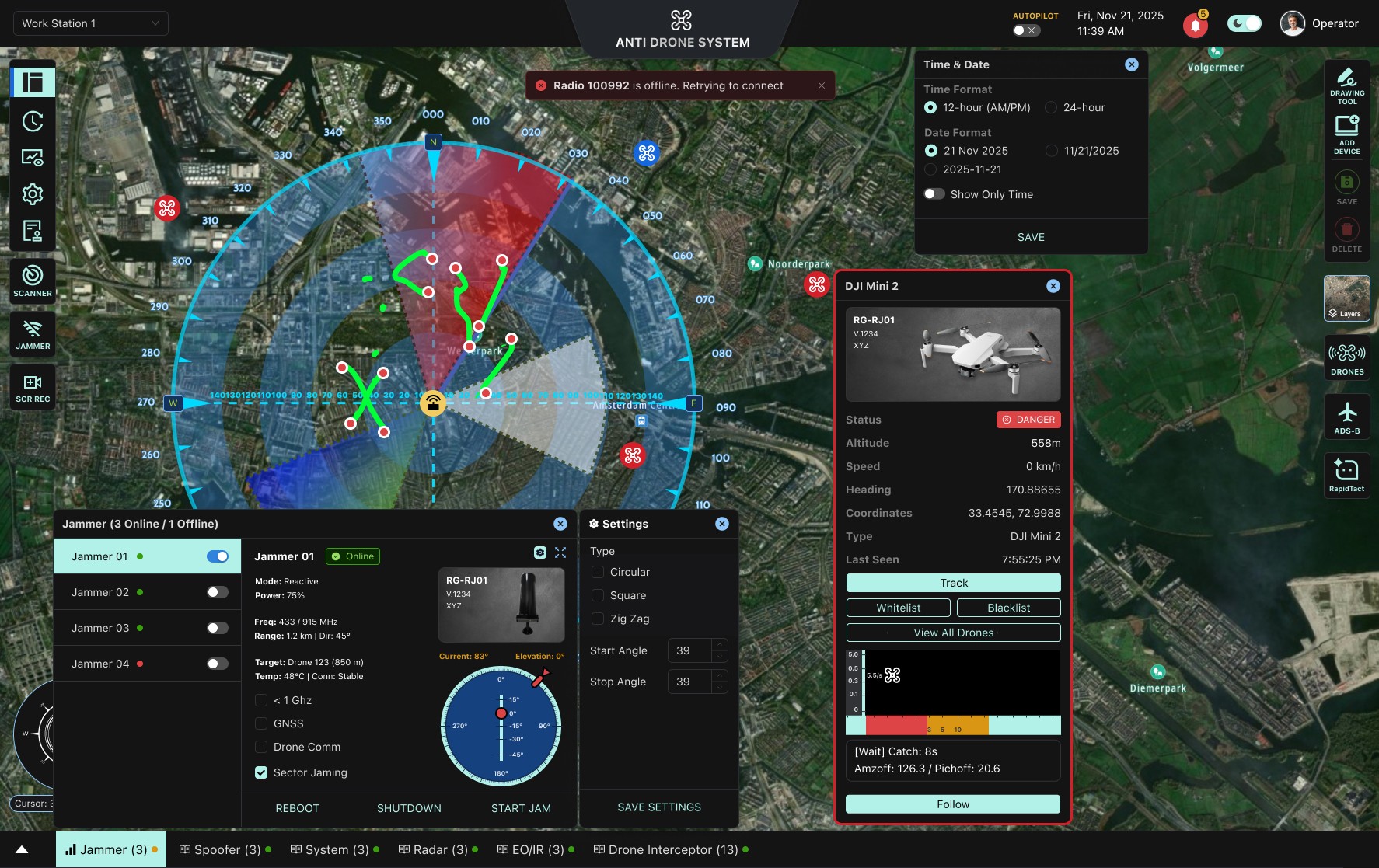The image size is (1379, 868).
Task: Click the Whitelist button
Action: (899, 608)
